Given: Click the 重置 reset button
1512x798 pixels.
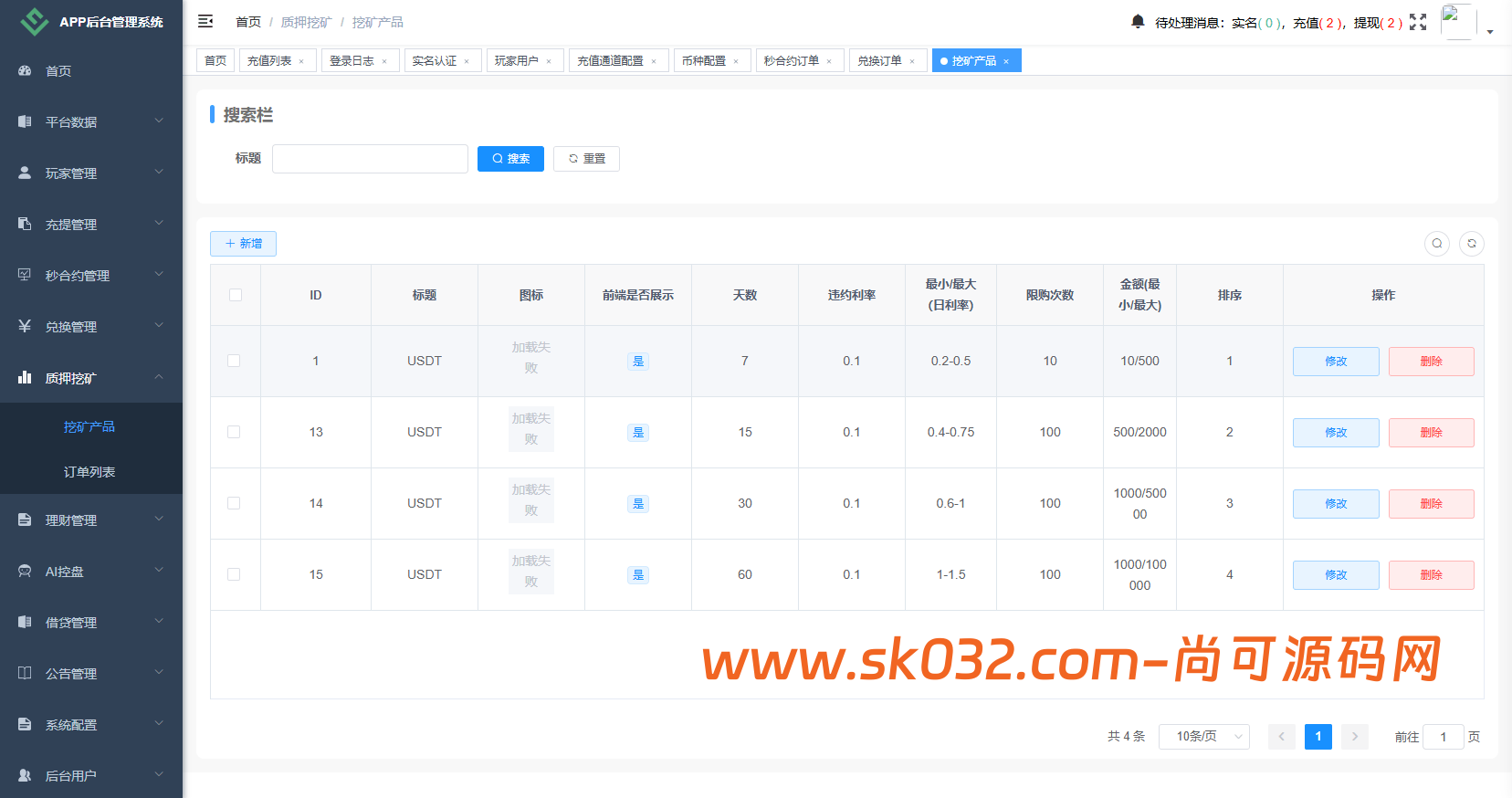Looking at the screenshot, I should point(586,159).
